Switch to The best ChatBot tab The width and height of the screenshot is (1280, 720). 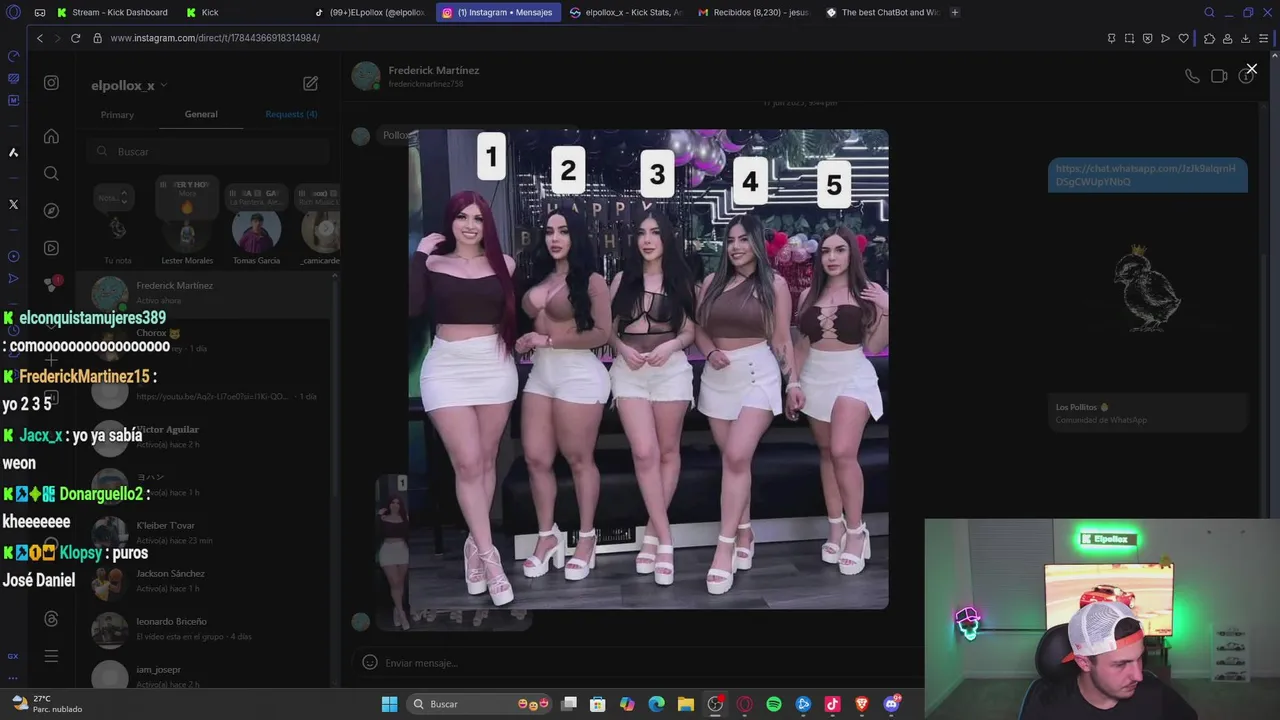point(883,12)
